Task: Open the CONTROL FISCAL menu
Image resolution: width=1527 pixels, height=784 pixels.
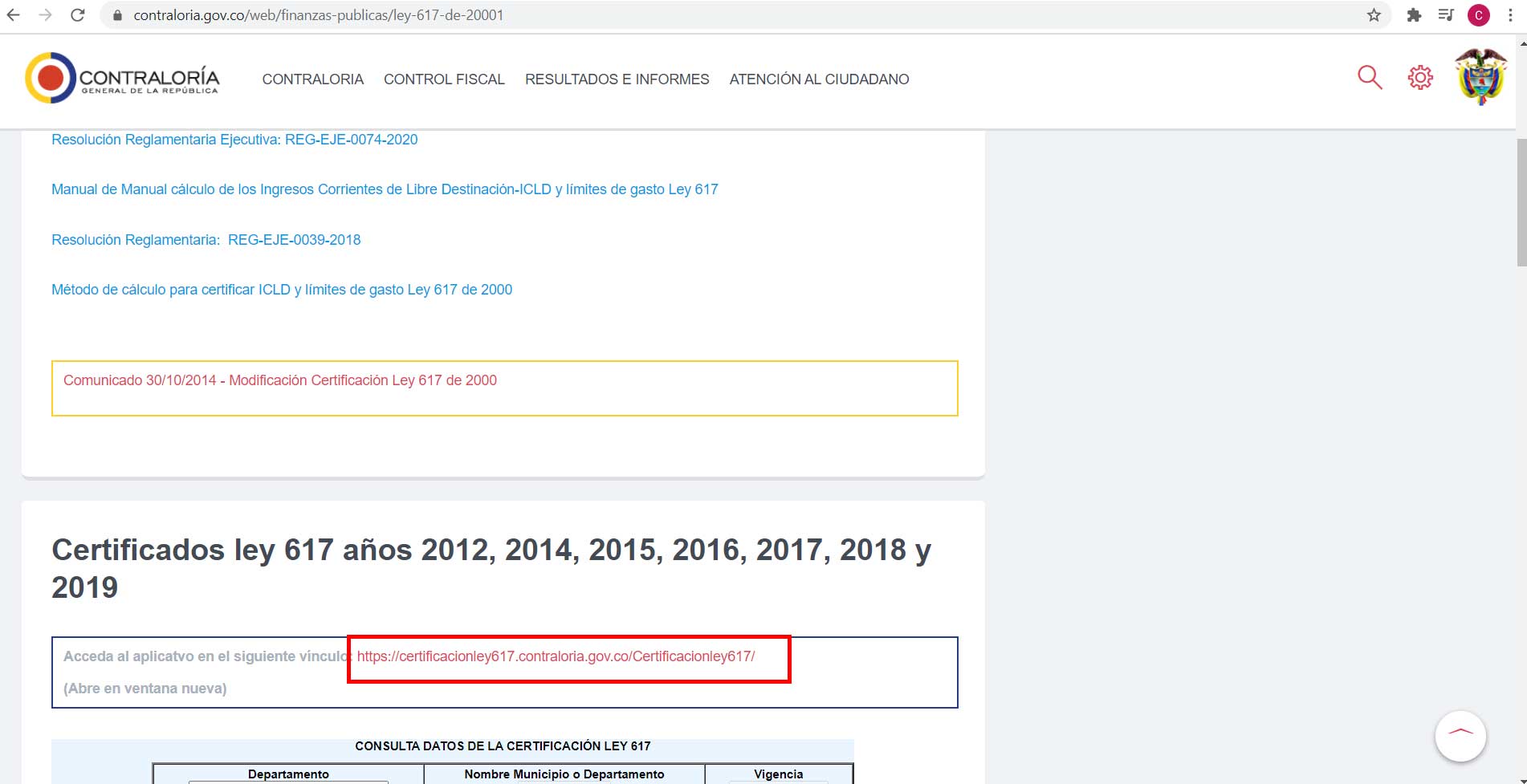Action: click(x=444, y=79)
